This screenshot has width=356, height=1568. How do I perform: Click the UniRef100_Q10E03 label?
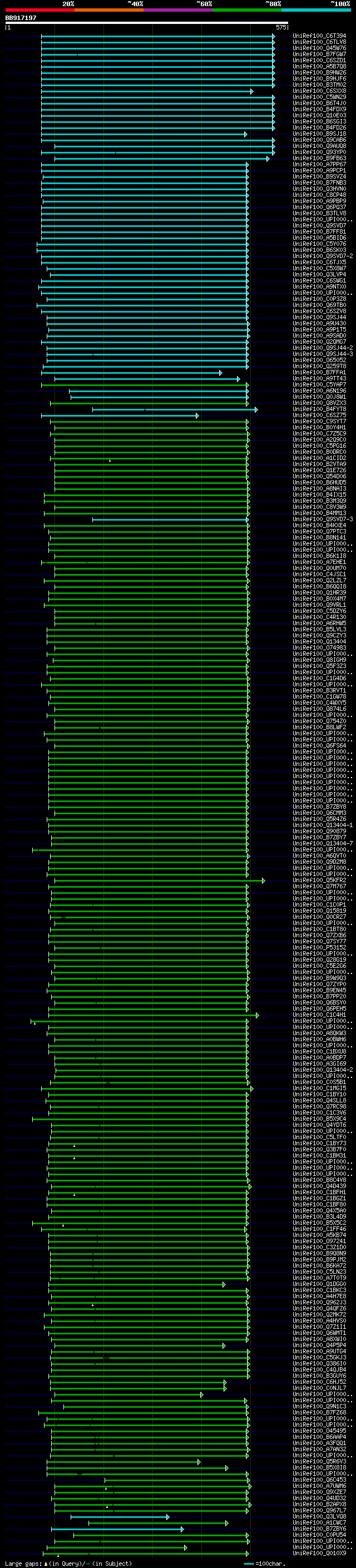click(x=319, y=115)
